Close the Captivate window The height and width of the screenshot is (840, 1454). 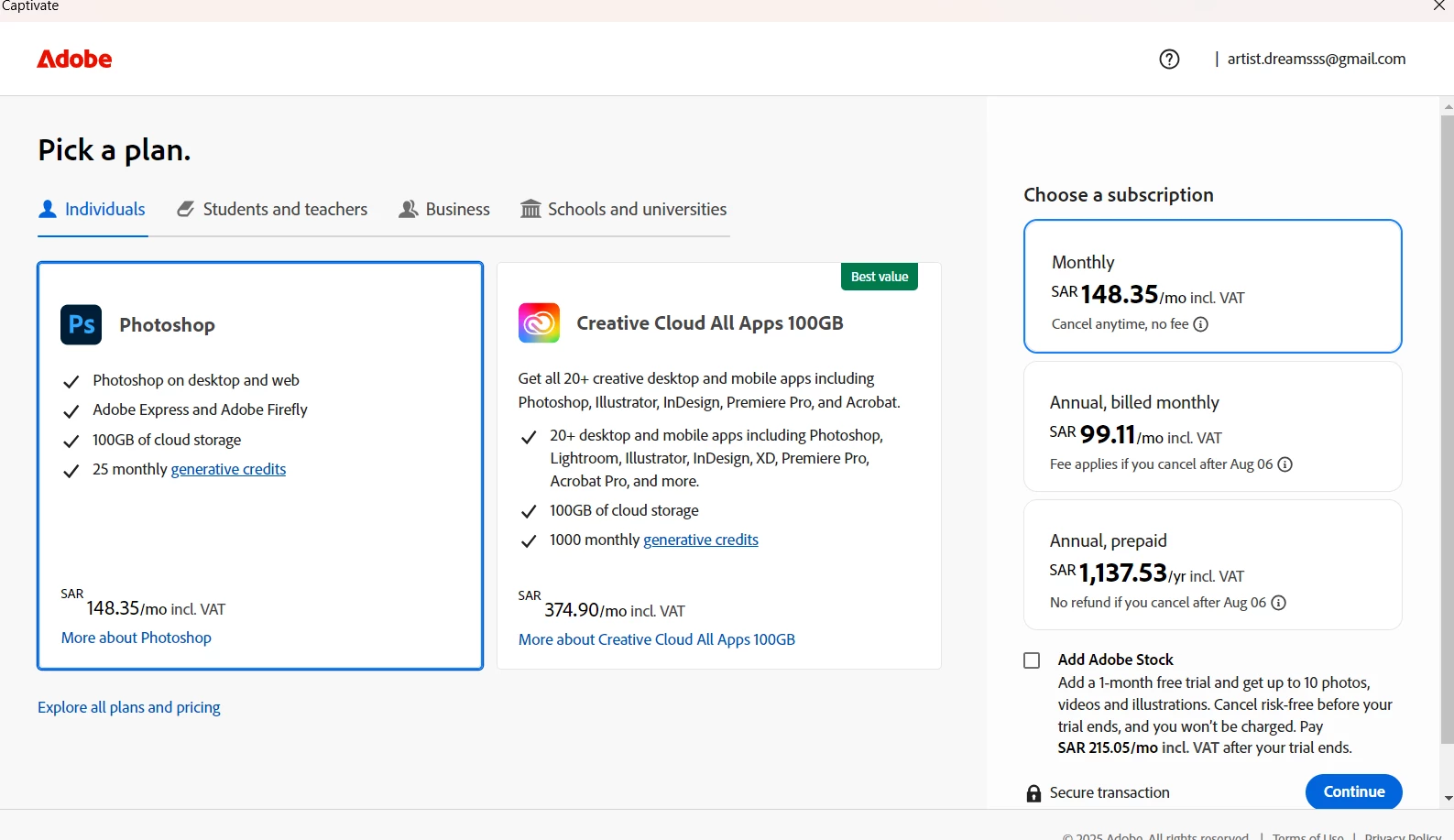[x=1438, y=6]
